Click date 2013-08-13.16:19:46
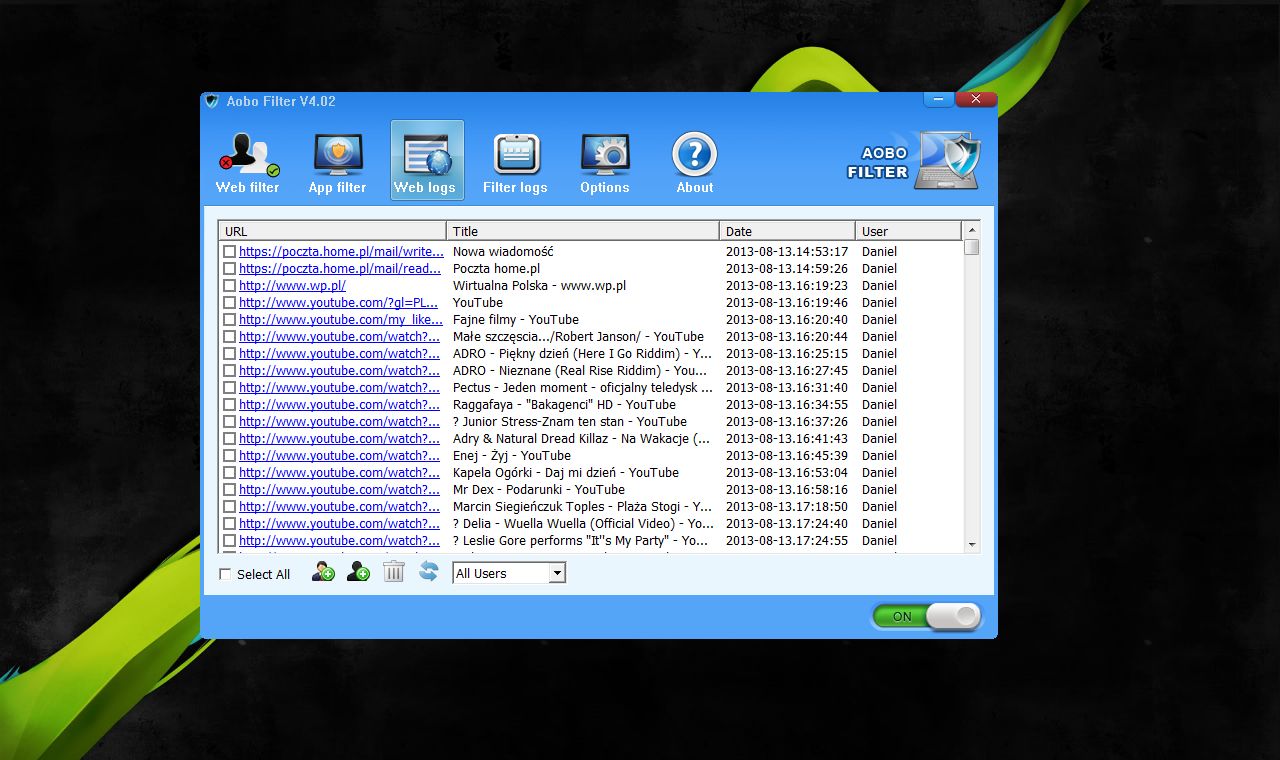 [x=787, y=303]
